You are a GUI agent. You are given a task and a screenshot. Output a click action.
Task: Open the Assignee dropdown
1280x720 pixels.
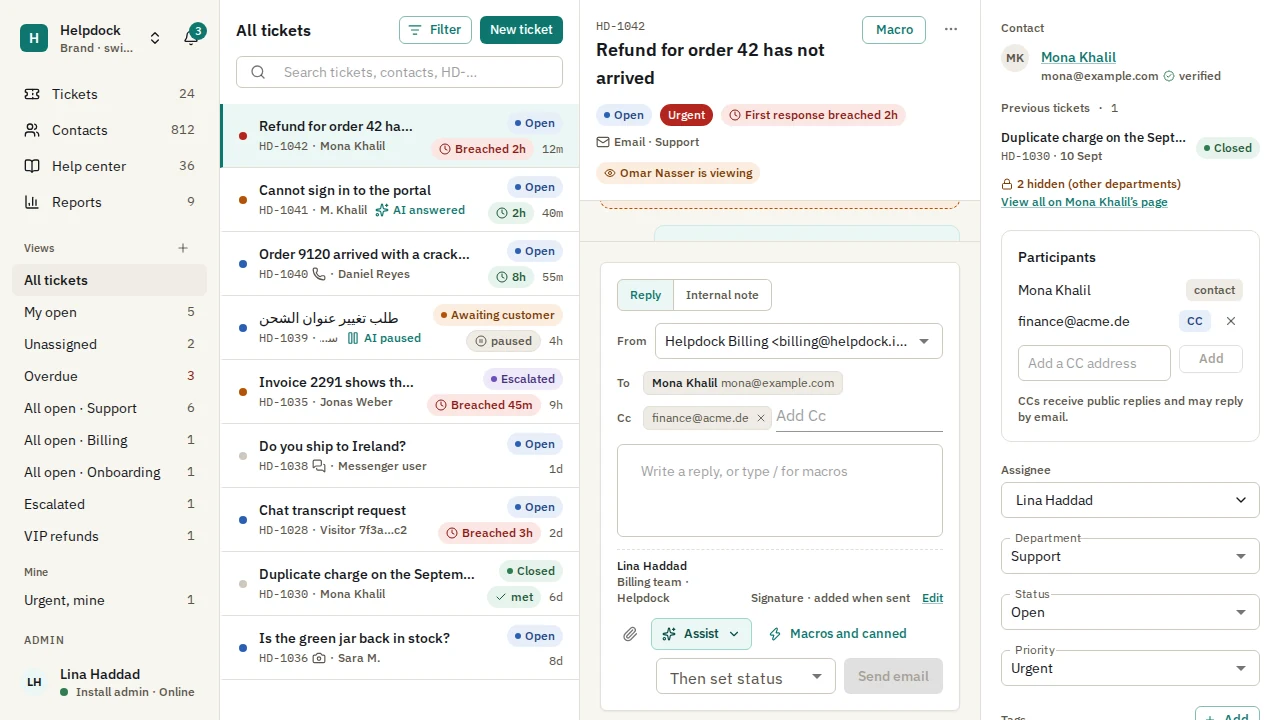(x=1130, y=500)
